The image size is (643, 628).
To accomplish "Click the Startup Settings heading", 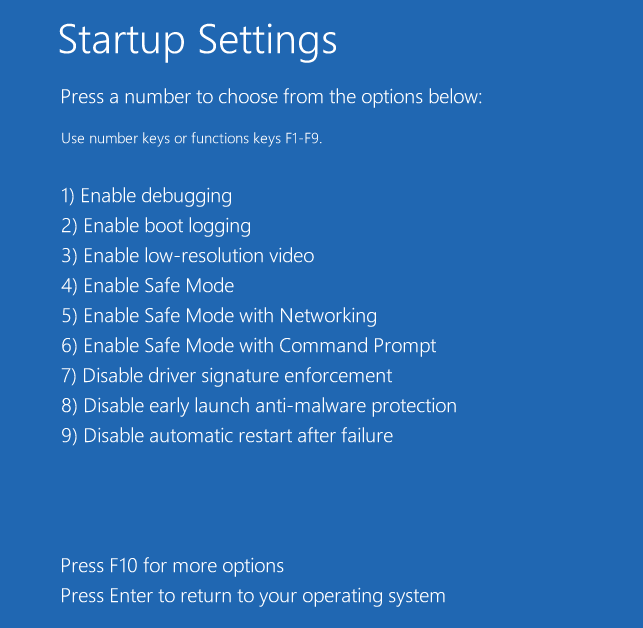I will (x=198, y=41).
